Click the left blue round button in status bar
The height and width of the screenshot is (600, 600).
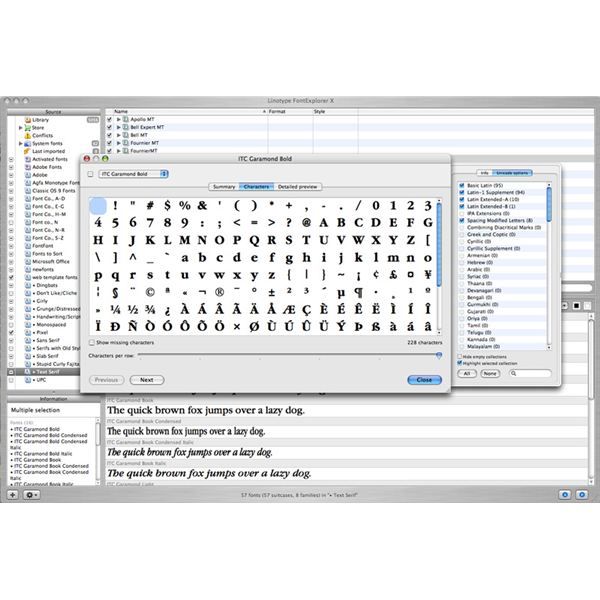565,495
